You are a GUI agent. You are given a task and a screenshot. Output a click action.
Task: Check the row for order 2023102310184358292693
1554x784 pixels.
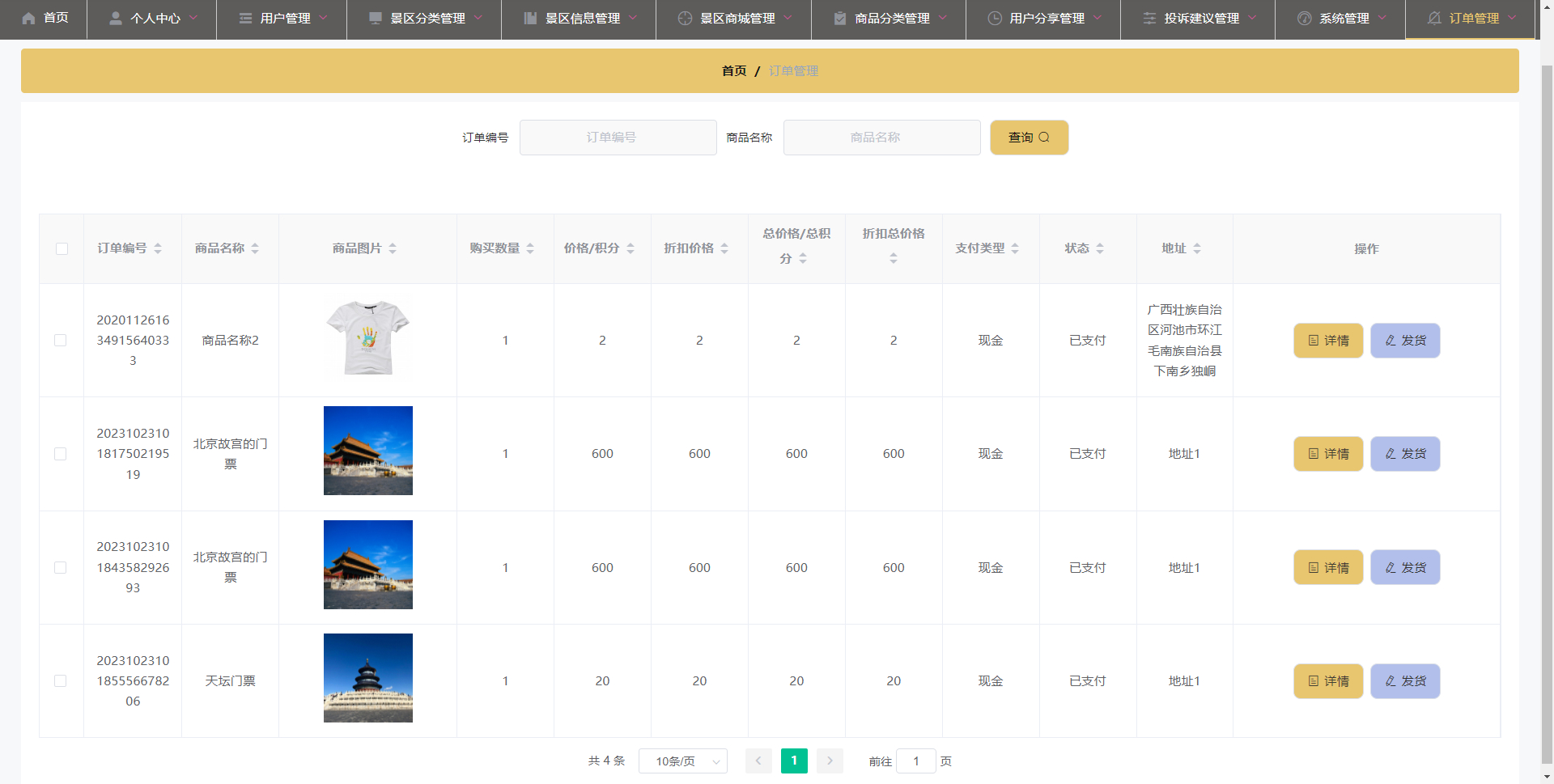pyautogui.click(x=61, y=567)
